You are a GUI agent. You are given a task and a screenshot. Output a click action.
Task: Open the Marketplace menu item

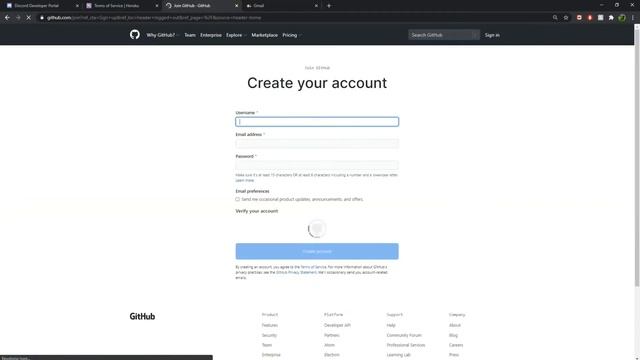(264, 35)
